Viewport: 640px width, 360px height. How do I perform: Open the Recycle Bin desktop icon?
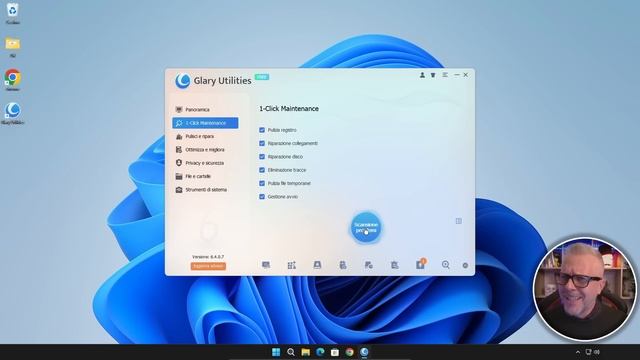click(13, 13)
